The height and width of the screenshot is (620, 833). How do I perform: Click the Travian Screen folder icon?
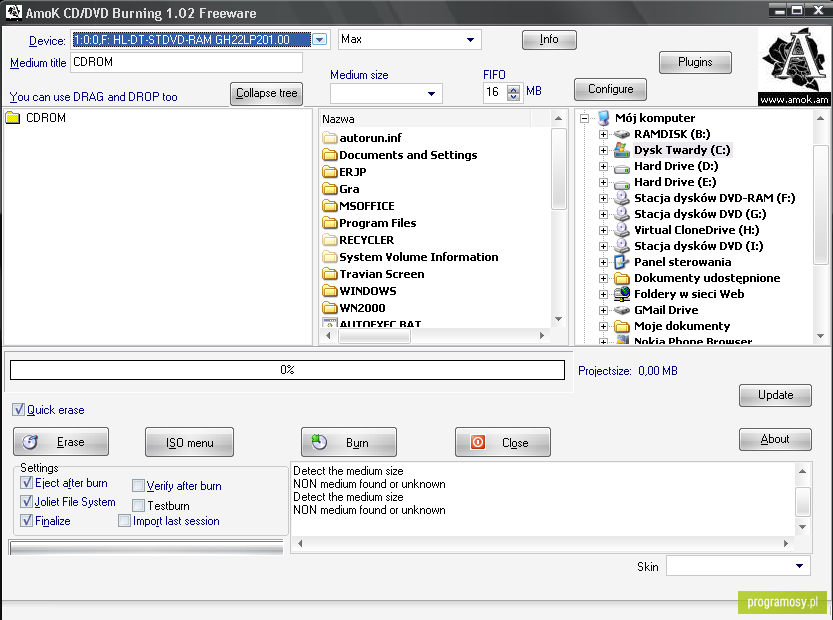point(330,274)
